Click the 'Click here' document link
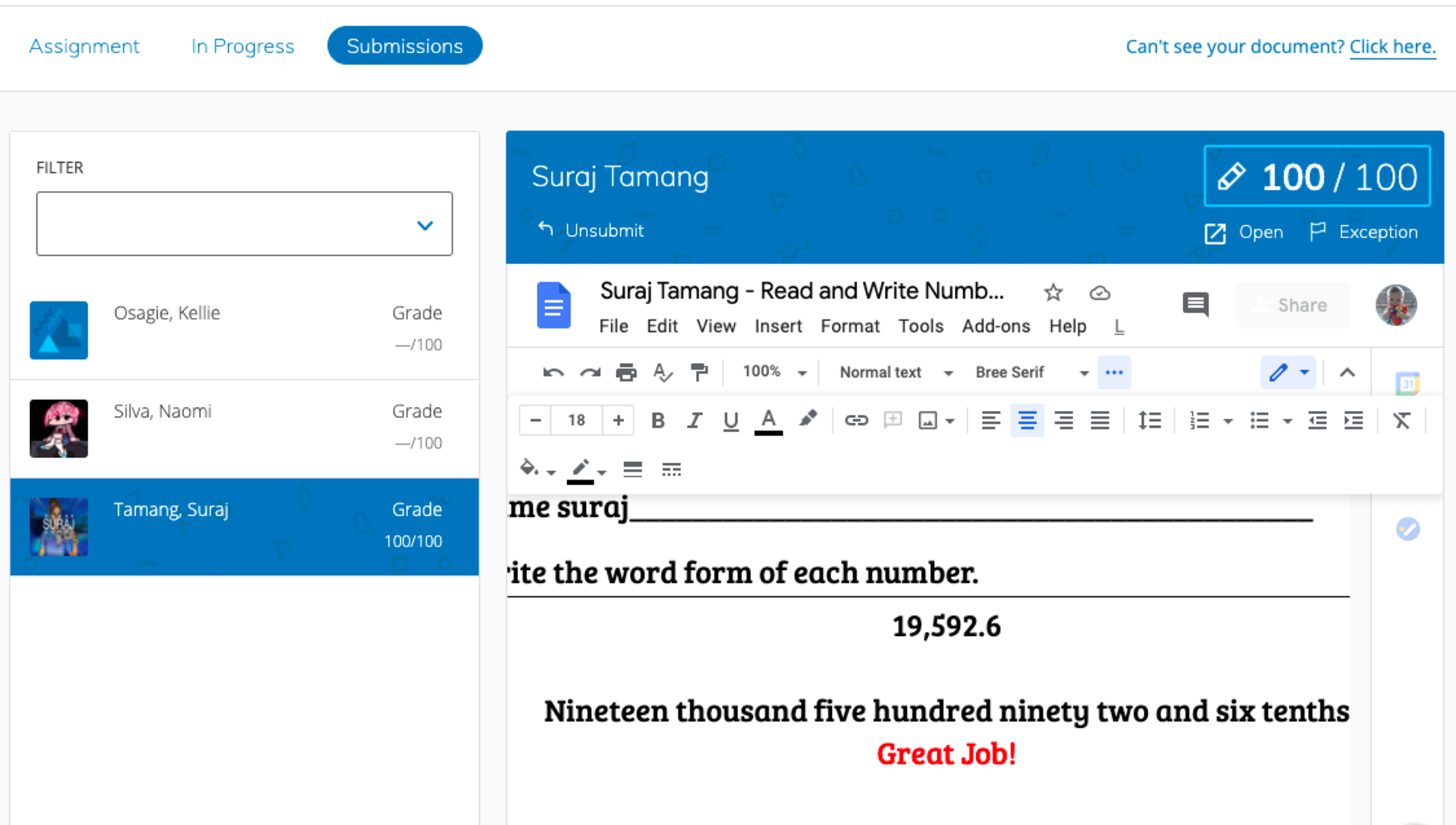Viewport: 1456px width, 825px height. tap(1392, 47)
